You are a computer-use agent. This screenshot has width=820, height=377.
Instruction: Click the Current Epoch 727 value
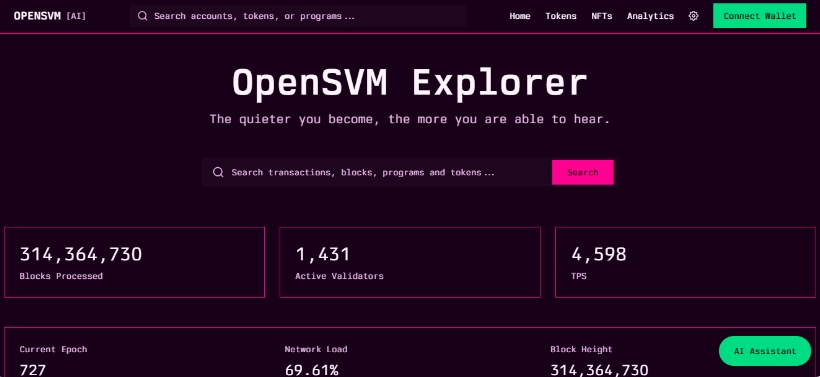[x=33, y=370]
